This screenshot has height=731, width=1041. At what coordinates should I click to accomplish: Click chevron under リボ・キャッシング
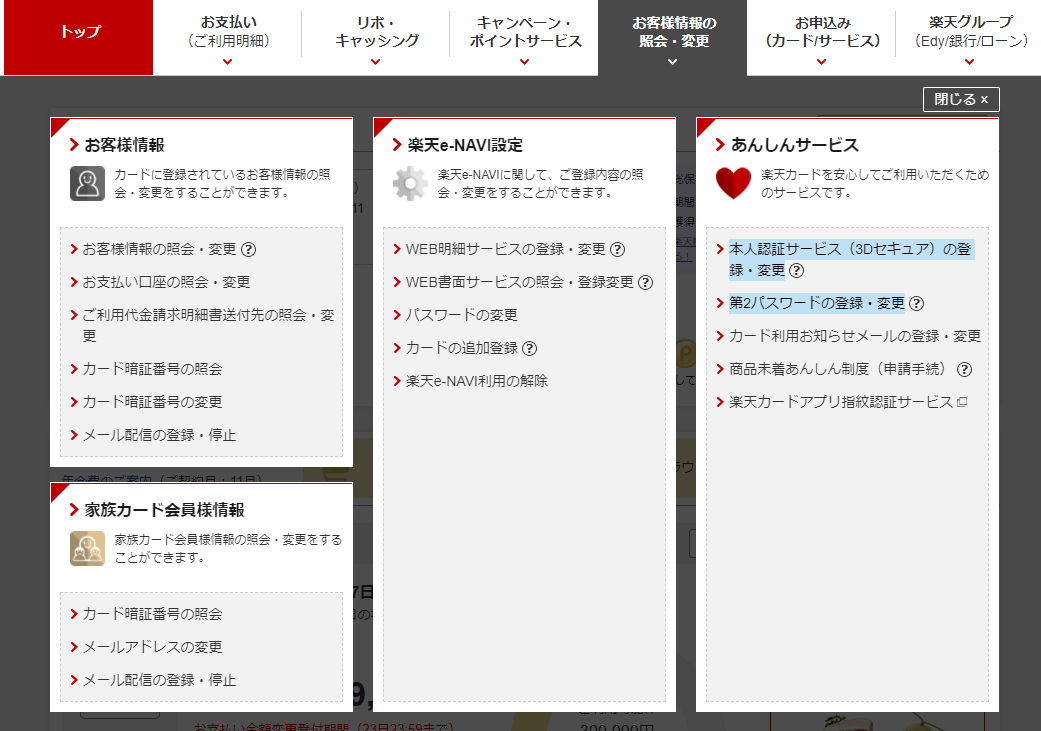376,62
